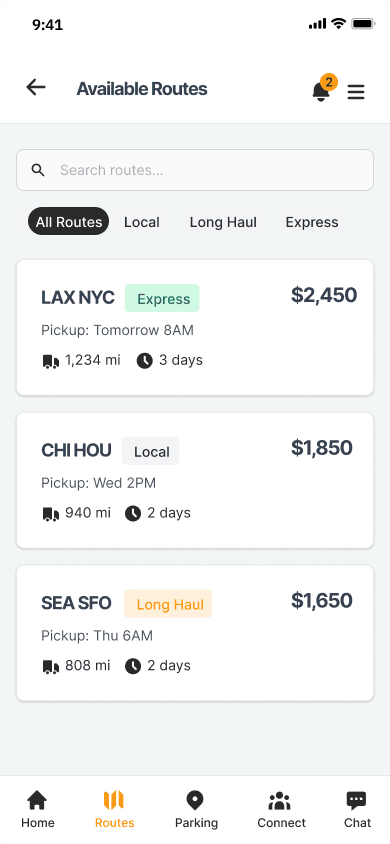Click the Long Haul badge on SEA SFO

coord(168,604)
